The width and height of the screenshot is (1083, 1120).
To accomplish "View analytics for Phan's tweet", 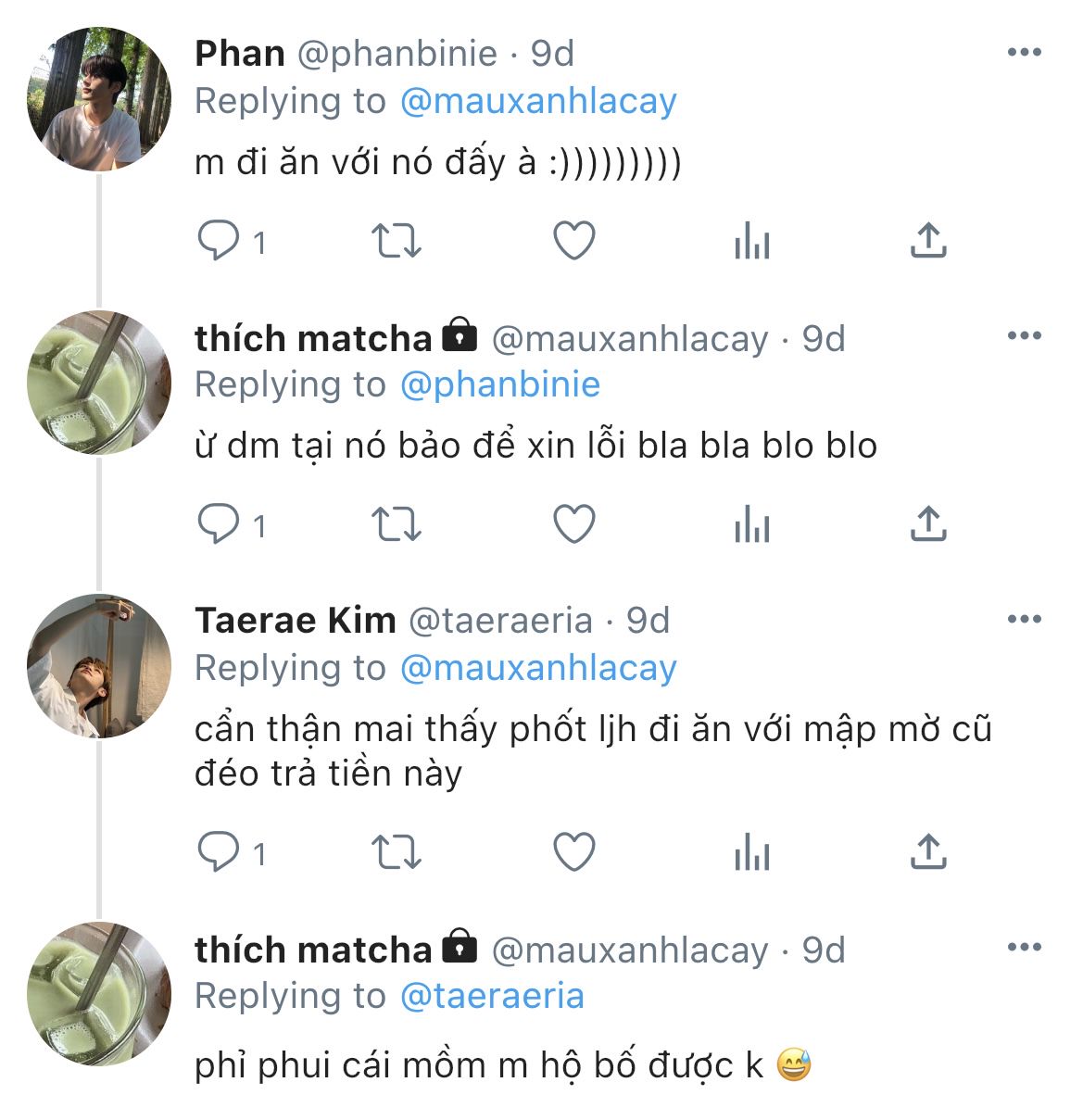I will click(x=751, y=242).
